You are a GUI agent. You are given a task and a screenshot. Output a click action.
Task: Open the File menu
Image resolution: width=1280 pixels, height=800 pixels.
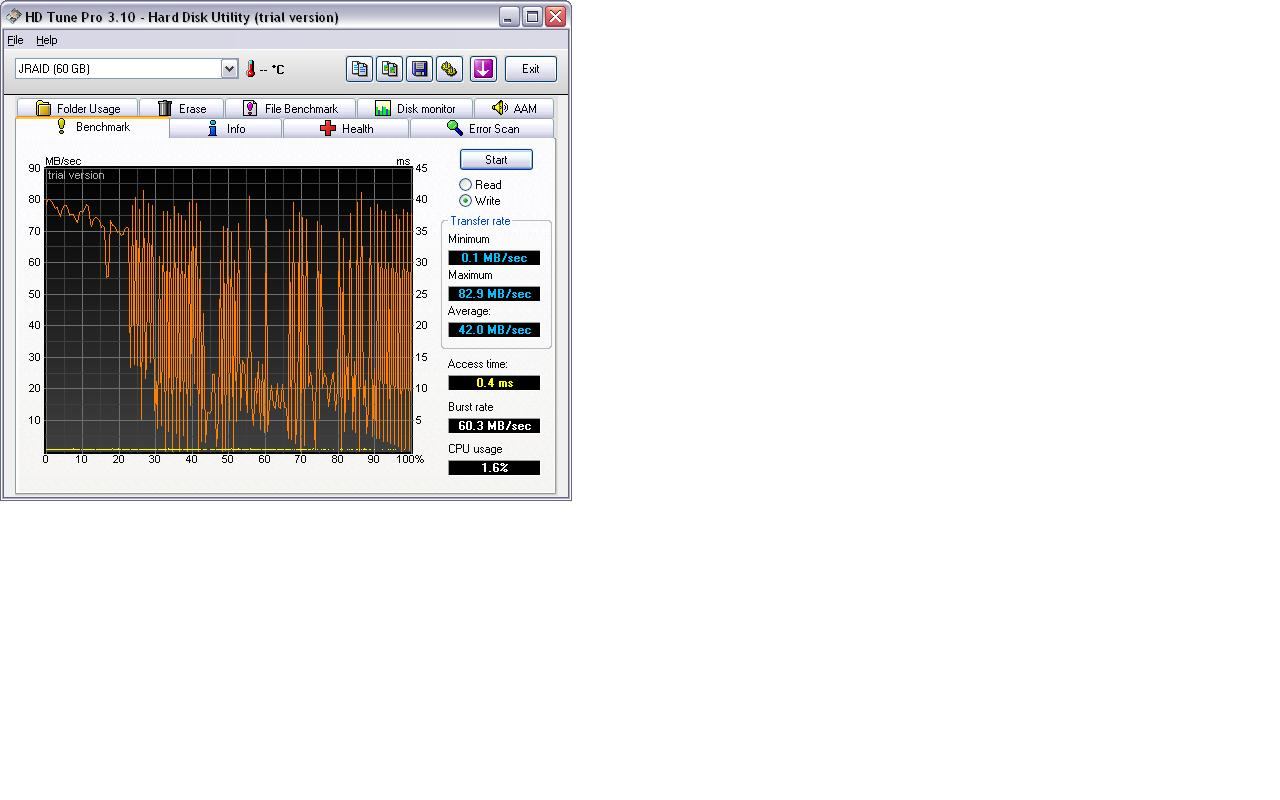coord(15,40)
